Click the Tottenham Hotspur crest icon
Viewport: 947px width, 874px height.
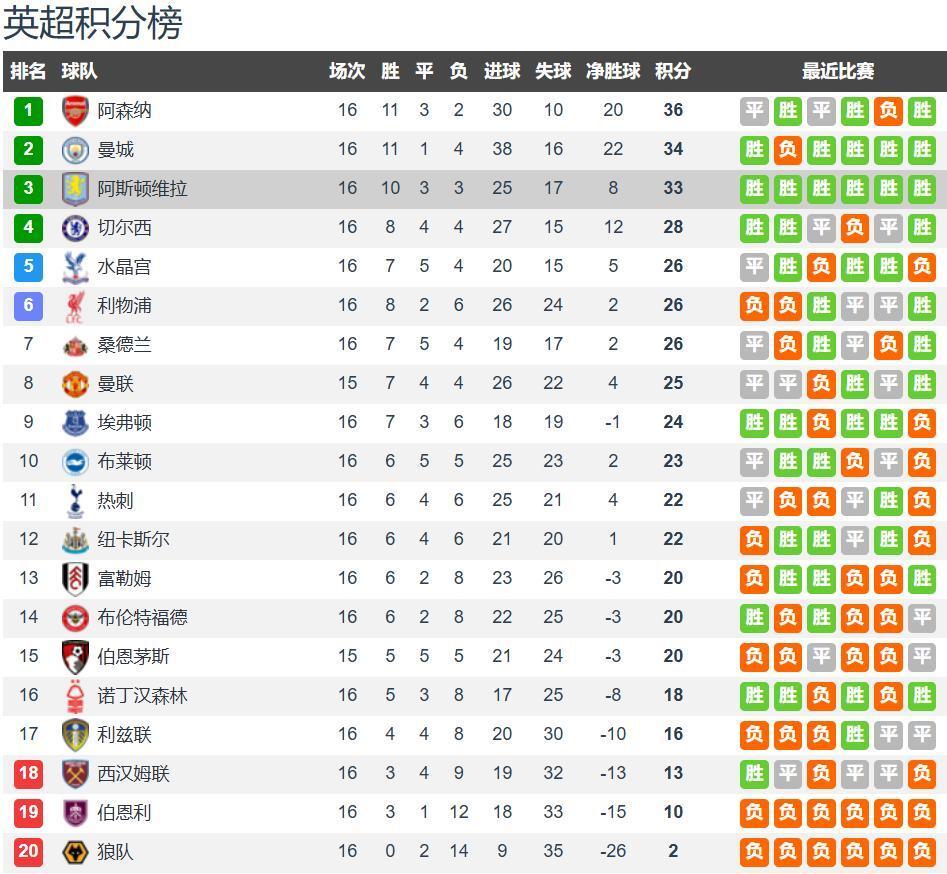point(75,500)
